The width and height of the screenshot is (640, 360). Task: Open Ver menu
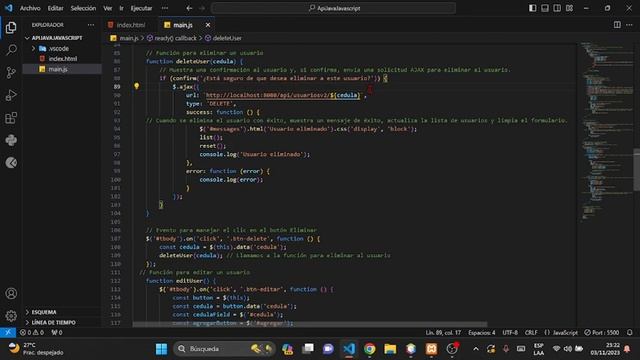tap(108, 8)
